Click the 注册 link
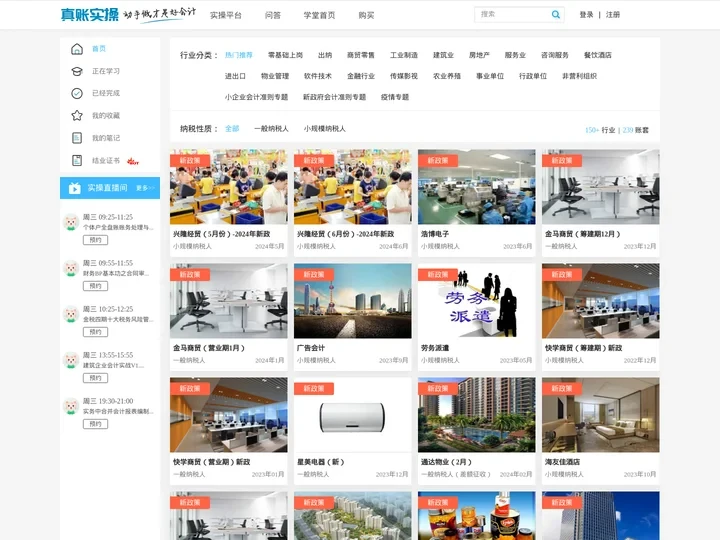The width and height of the screenshot is (720, 540). [613, 15]
